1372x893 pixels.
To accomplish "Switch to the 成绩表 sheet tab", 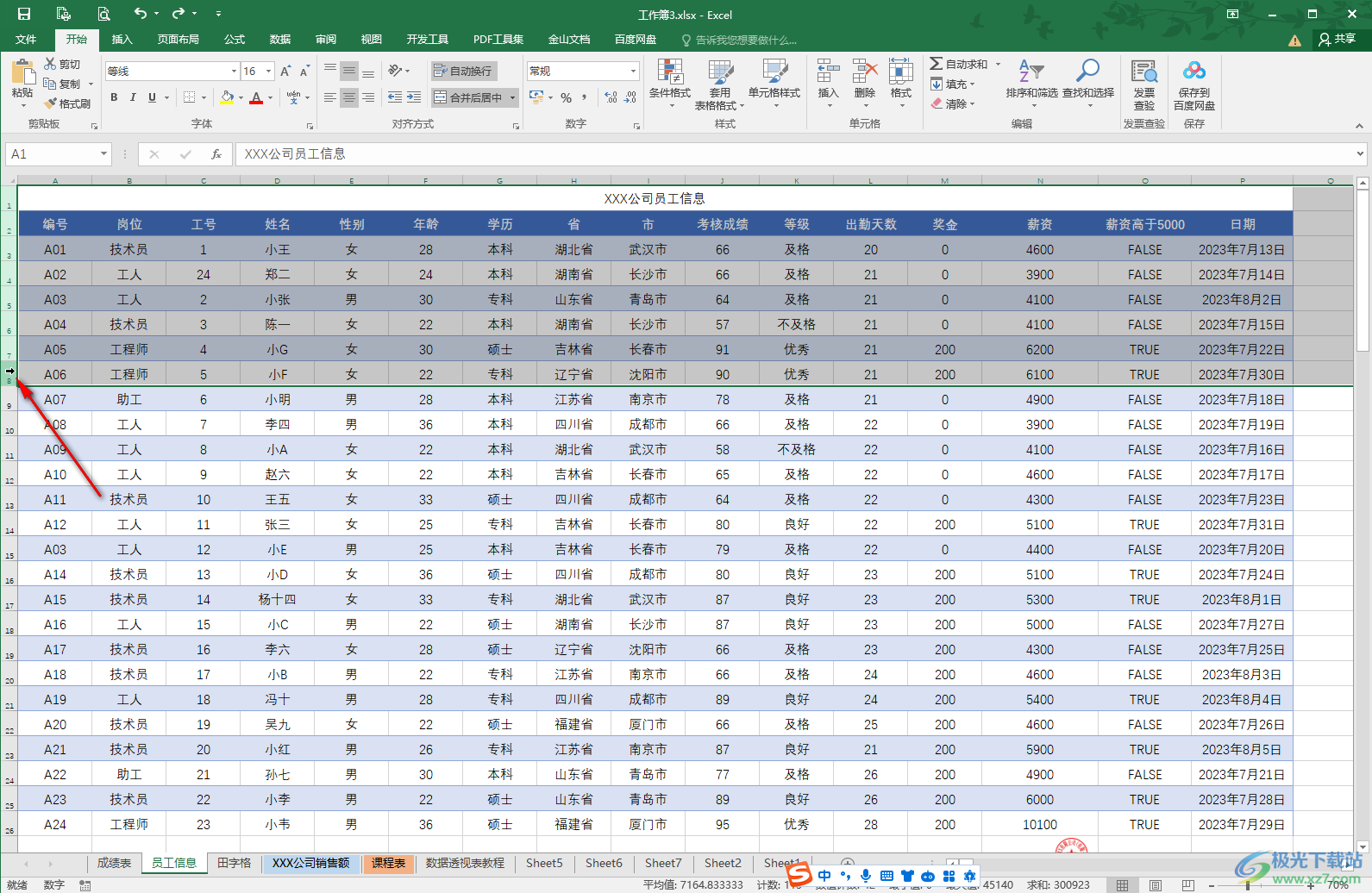I will [114, 863].
